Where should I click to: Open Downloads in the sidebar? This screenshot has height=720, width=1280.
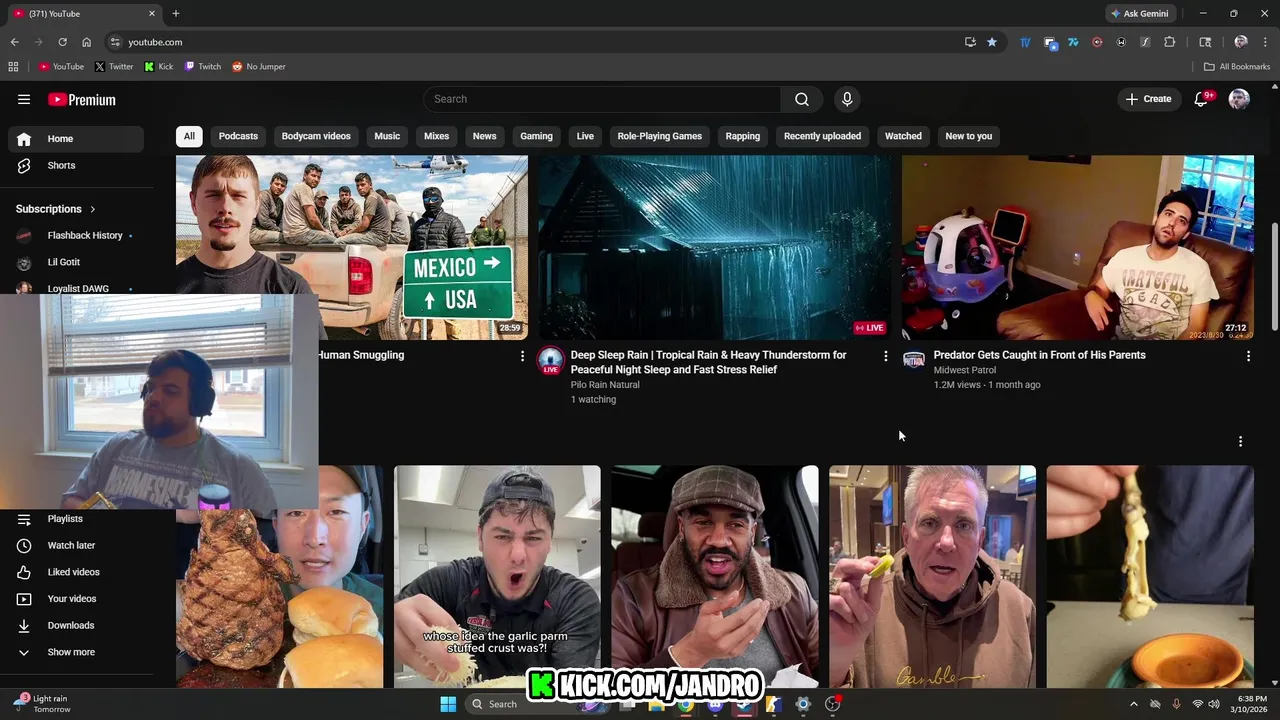click(x=76, y=625)
